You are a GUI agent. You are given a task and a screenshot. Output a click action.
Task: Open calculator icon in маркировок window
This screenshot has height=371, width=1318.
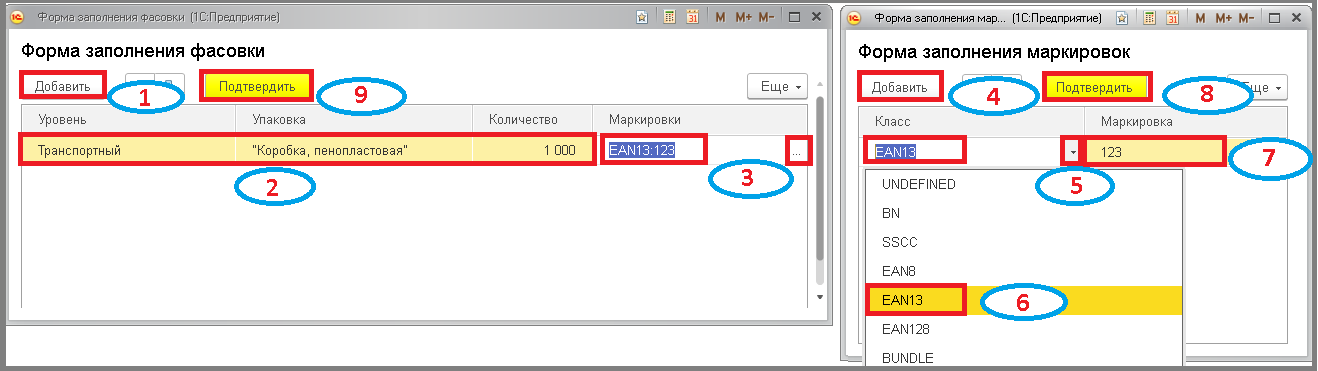(x=1150, y=18)
